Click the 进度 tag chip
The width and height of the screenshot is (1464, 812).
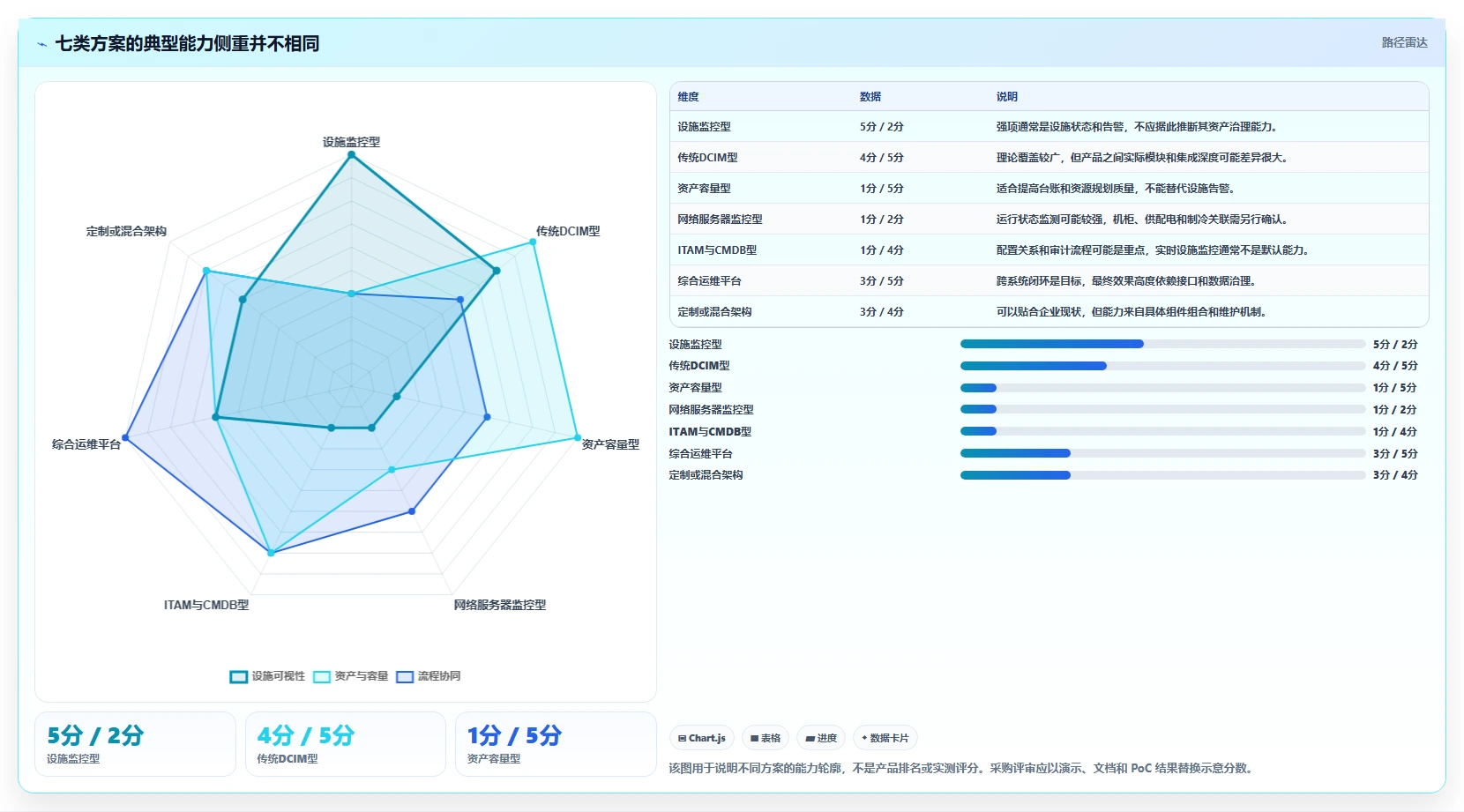click(821, 738)
